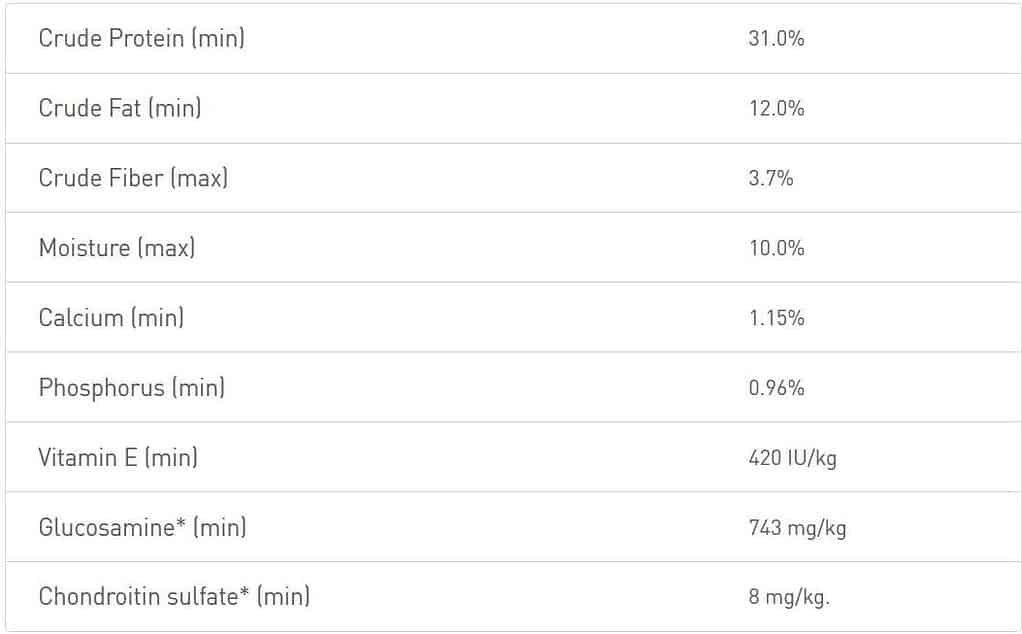Select the Glucosamine* (min) label
The height and width of the screenshot is (634, 1022).
coord(143,527)
